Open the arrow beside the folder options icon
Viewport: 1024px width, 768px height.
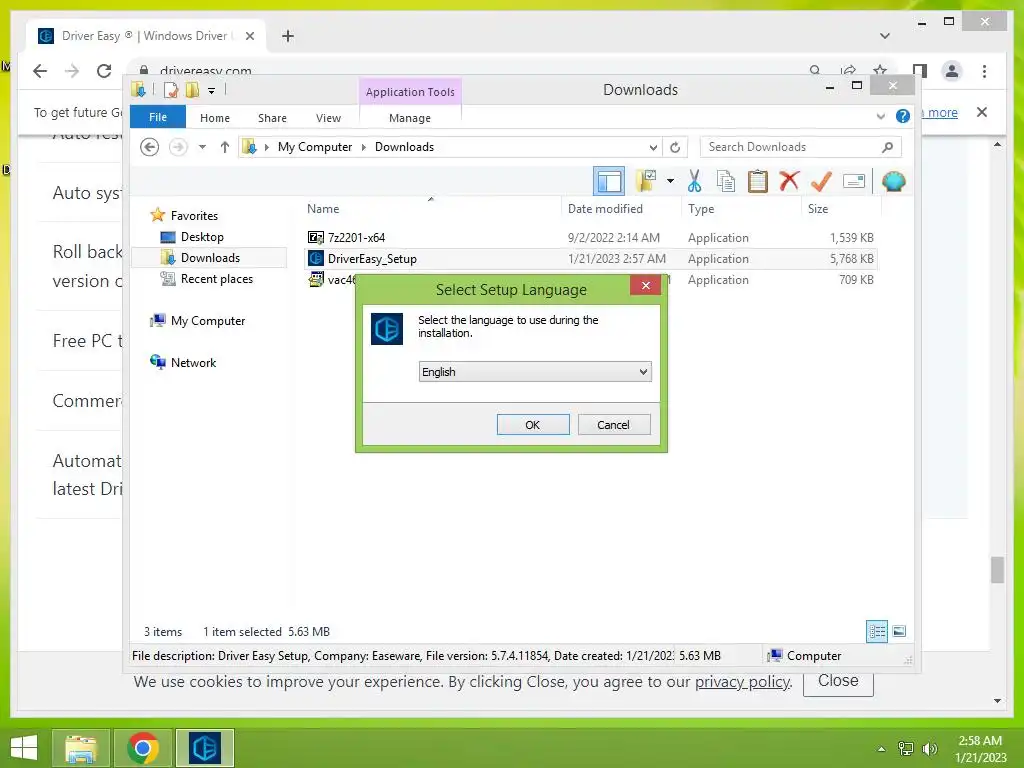click(x=670, y=181)
